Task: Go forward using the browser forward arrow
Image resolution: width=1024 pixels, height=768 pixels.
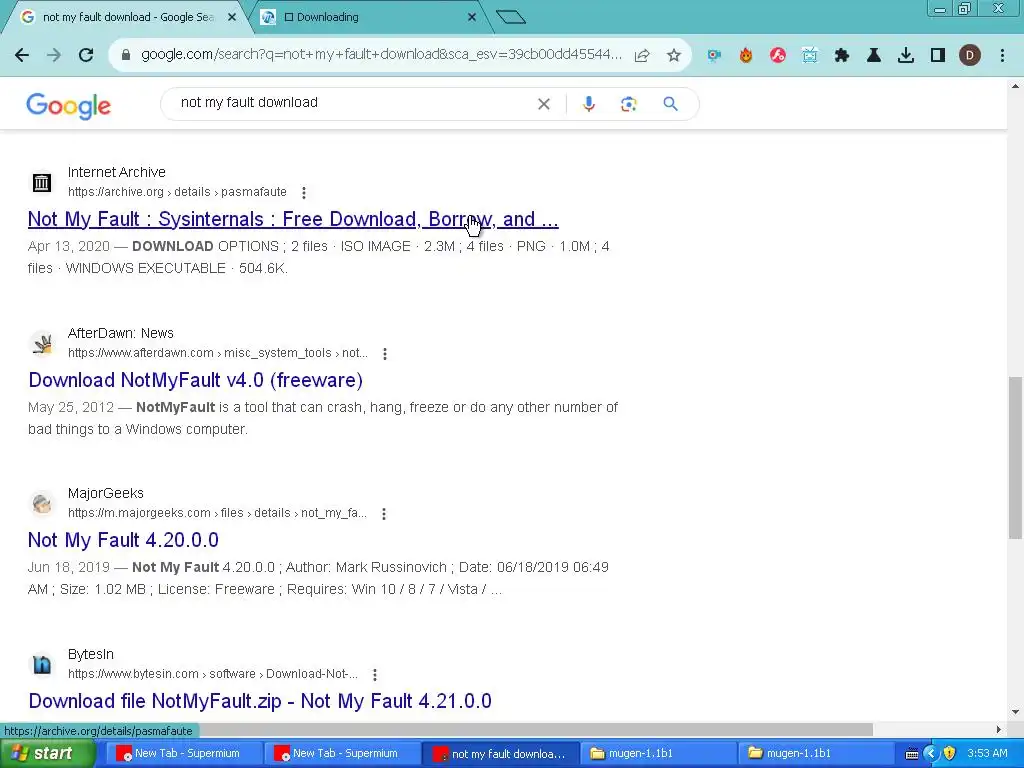Action: pos(54,55)
